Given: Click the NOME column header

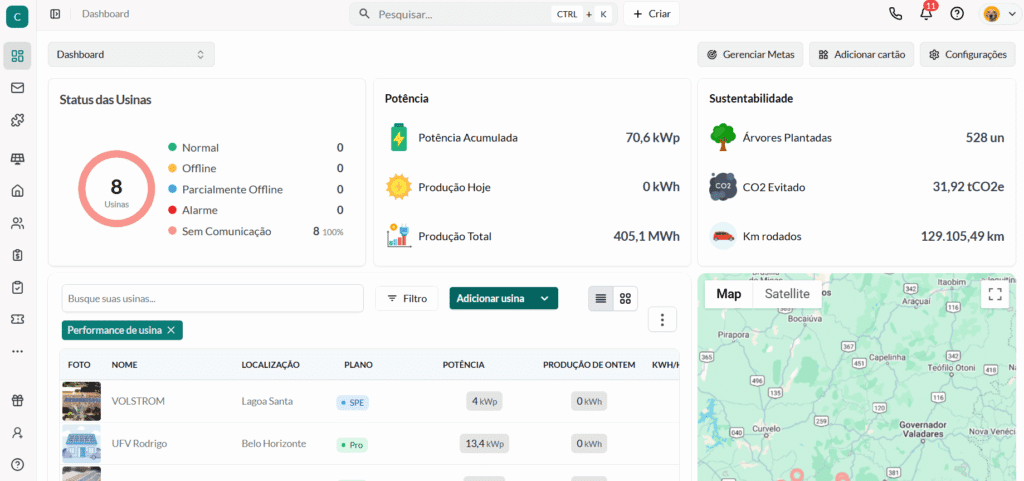Looking at the screenshot, I should [x=124, y=365].
